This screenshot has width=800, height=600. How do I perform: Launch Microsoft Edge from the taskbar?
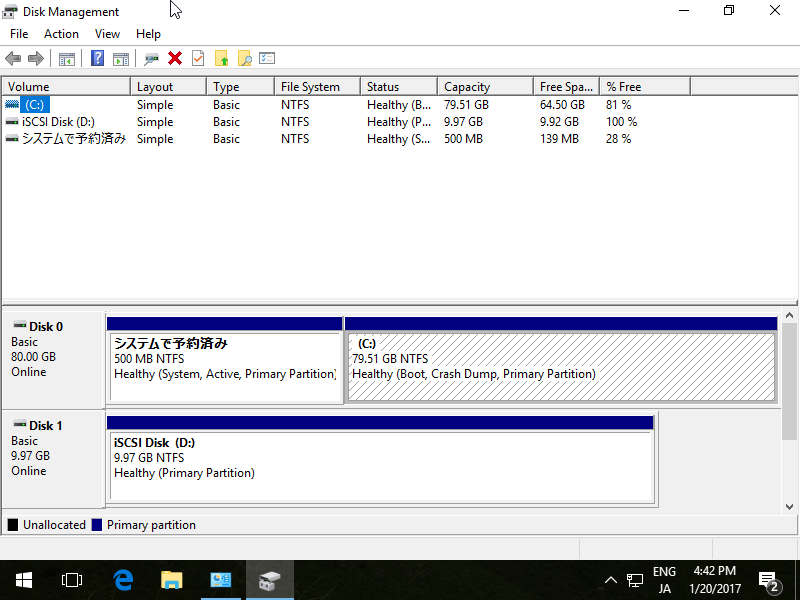tap(123, 580)
